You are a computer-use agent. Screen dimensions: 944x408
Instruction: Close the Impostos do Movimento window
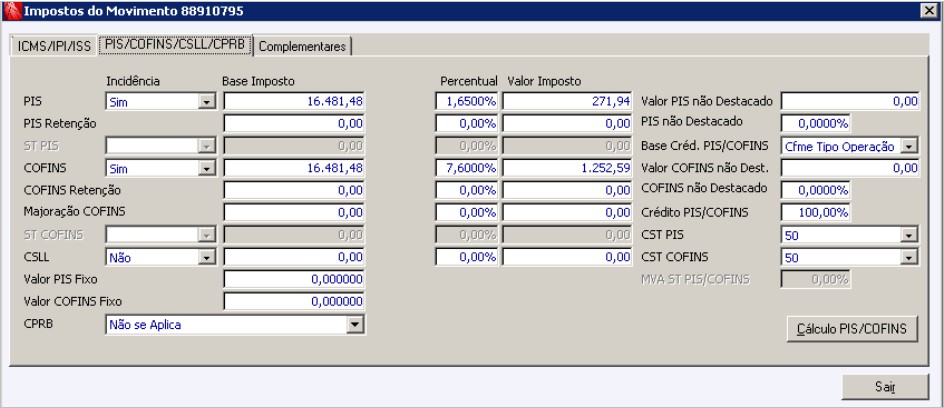pos(931,10)
